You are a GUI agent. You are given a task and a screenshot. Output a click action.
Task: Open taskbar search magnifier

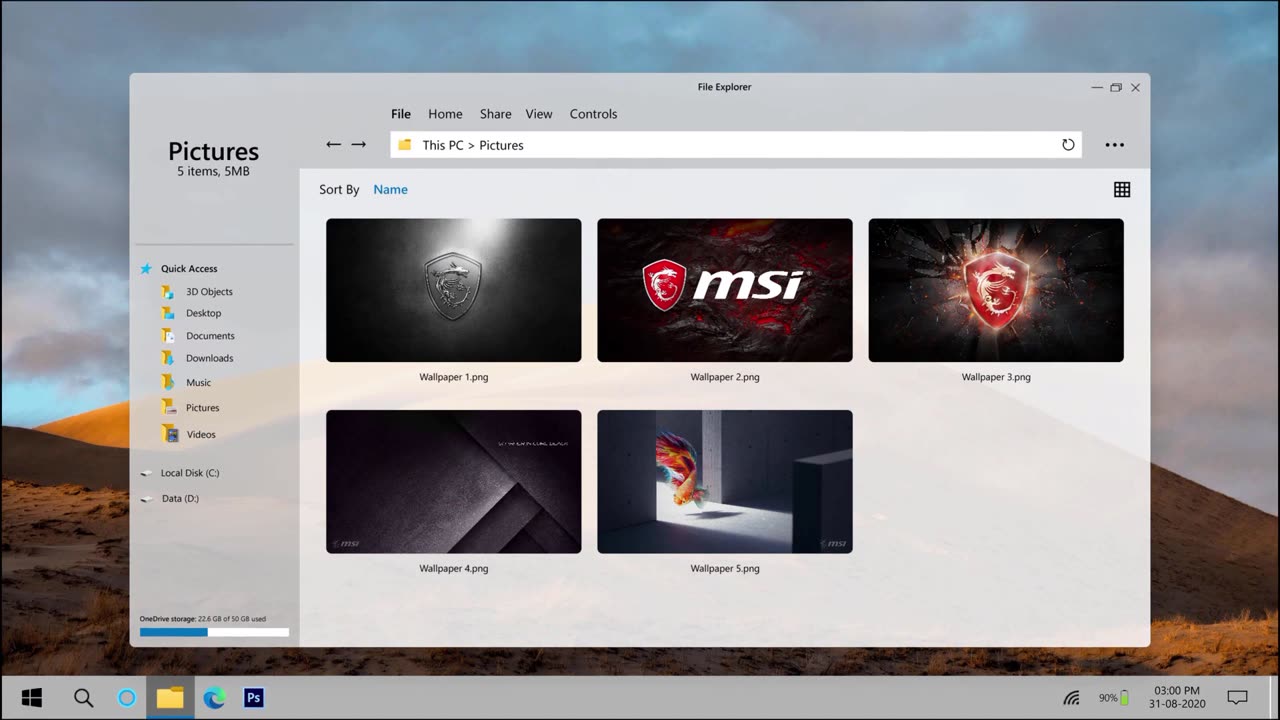[83, 698]
